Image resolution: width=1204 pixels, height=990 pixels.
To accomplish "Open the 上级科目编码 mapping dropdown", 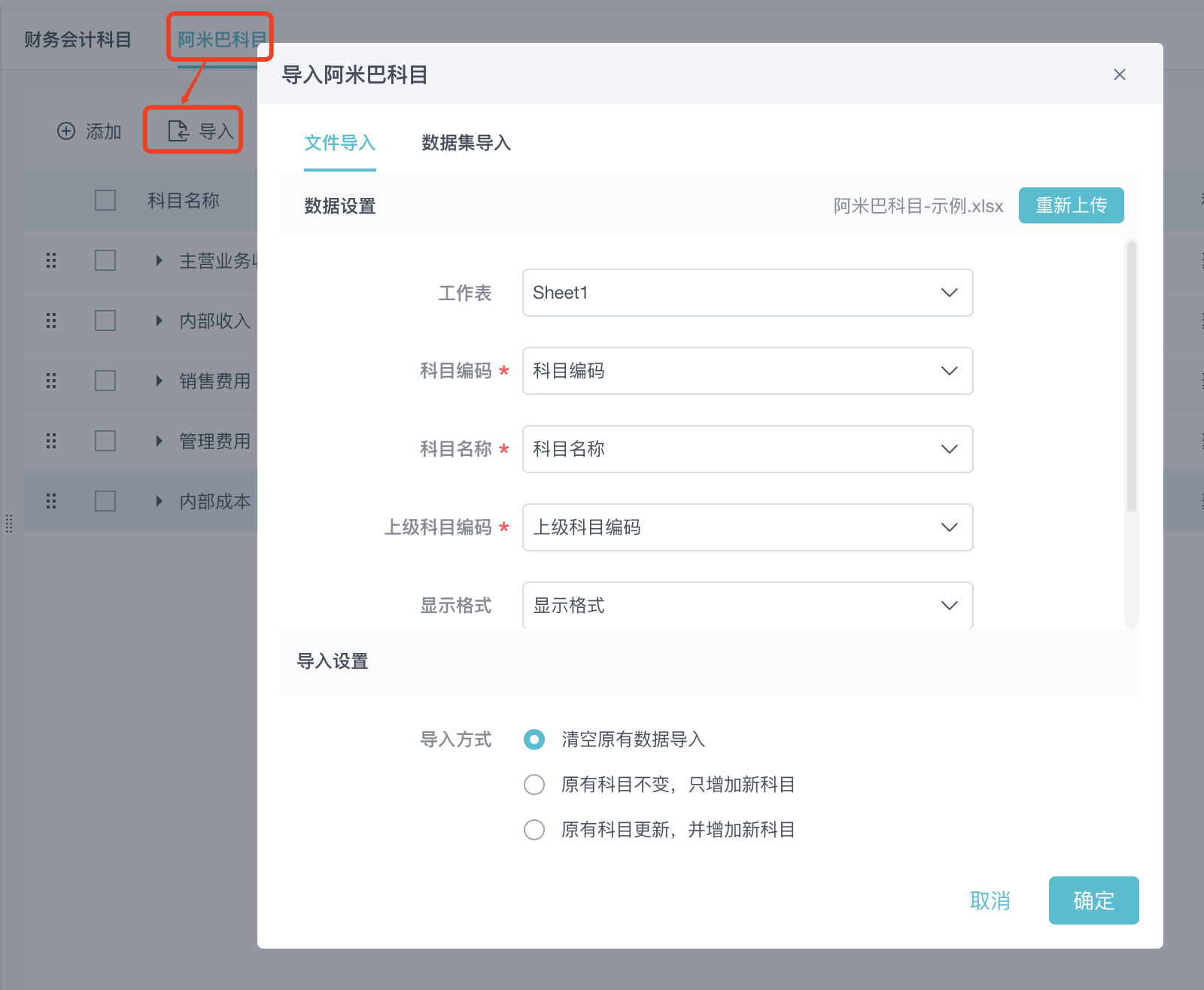I will 747,527.
